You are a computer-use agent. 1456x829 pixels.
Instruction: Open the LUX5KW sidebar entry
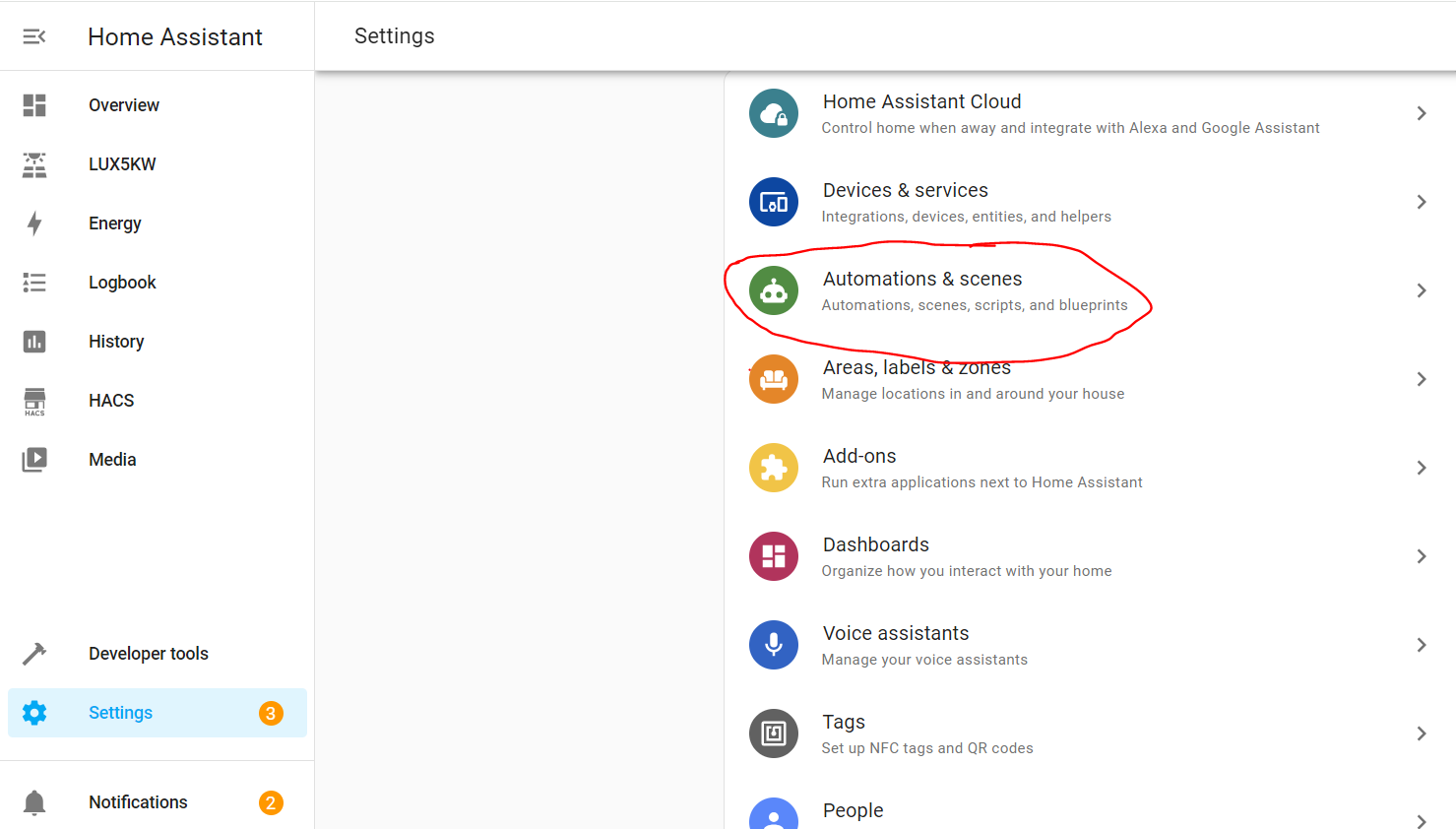pyautogui.click(x=158, y=164)
